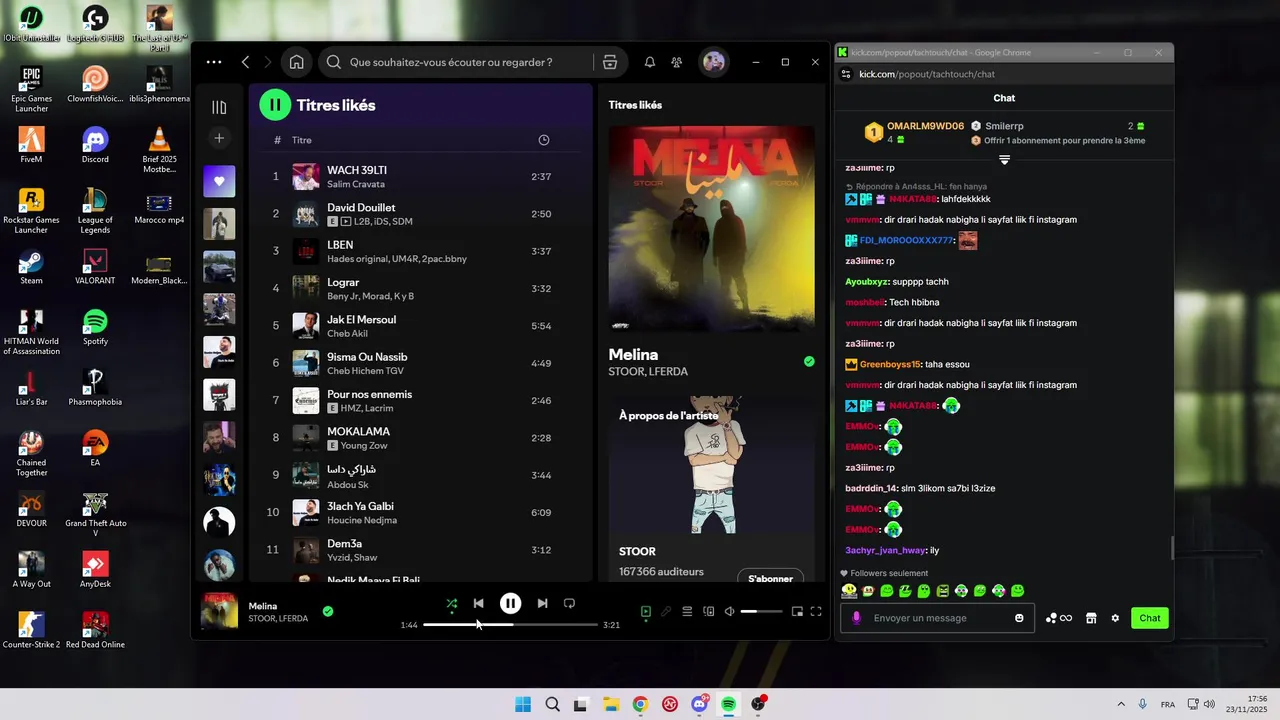Viewport: 1280px width, 720px height.
Task: Mute the Spotify volume speaker icon
Action: [730, 611]
